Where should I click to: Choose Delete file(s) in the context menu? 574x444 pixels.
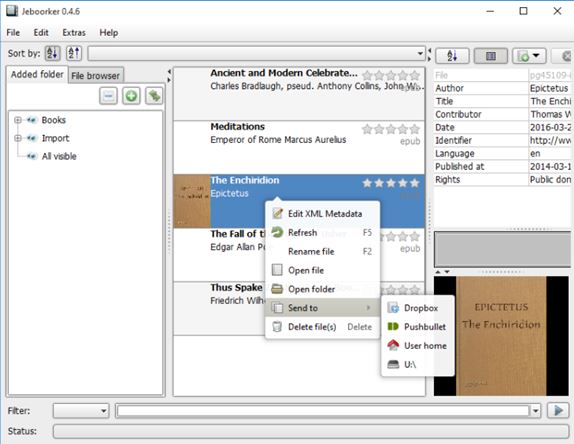[322, 327]
